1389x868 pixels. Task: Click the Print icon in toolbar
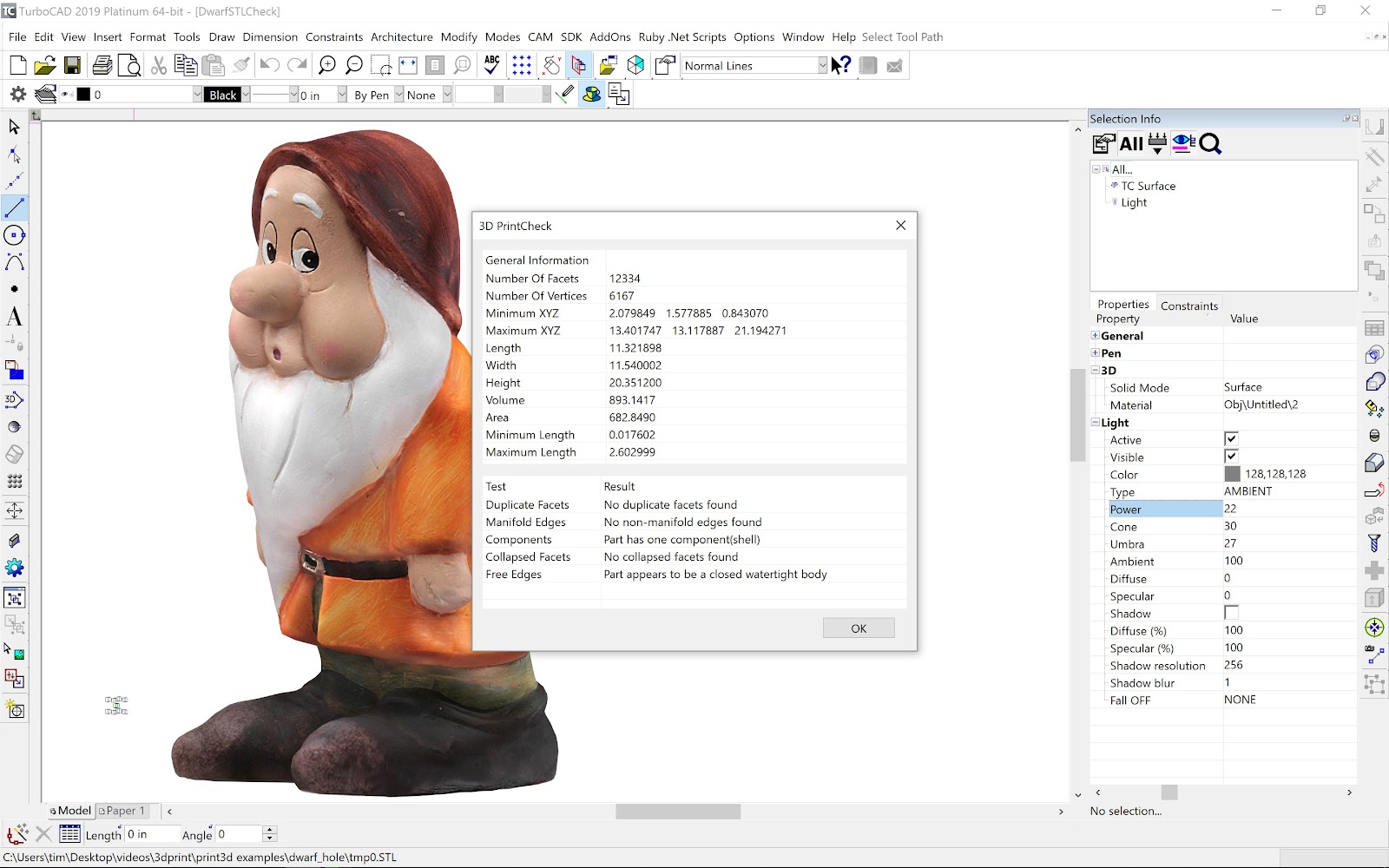click(x=102, y=66)
